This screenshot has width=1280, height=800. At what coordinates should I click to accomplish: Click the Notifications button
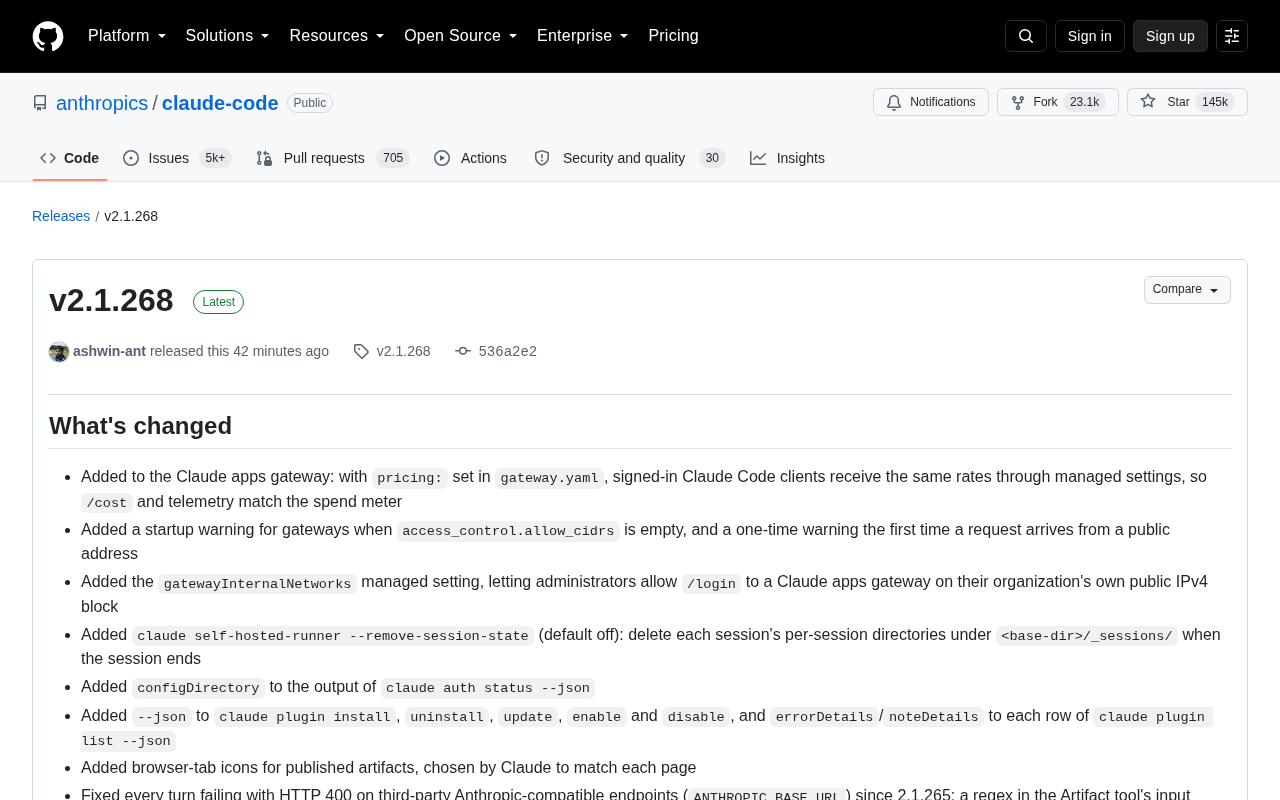pos(931,102)
